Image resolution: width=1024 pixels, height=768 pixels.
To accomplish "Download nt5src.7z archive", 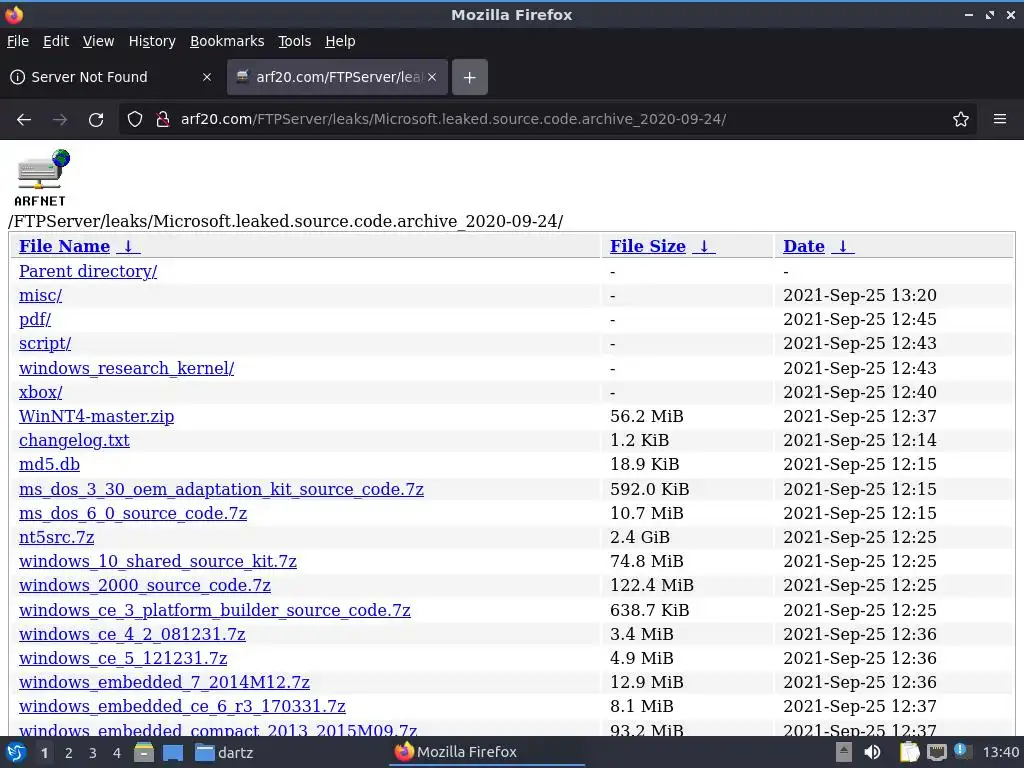I will [57, 537].
